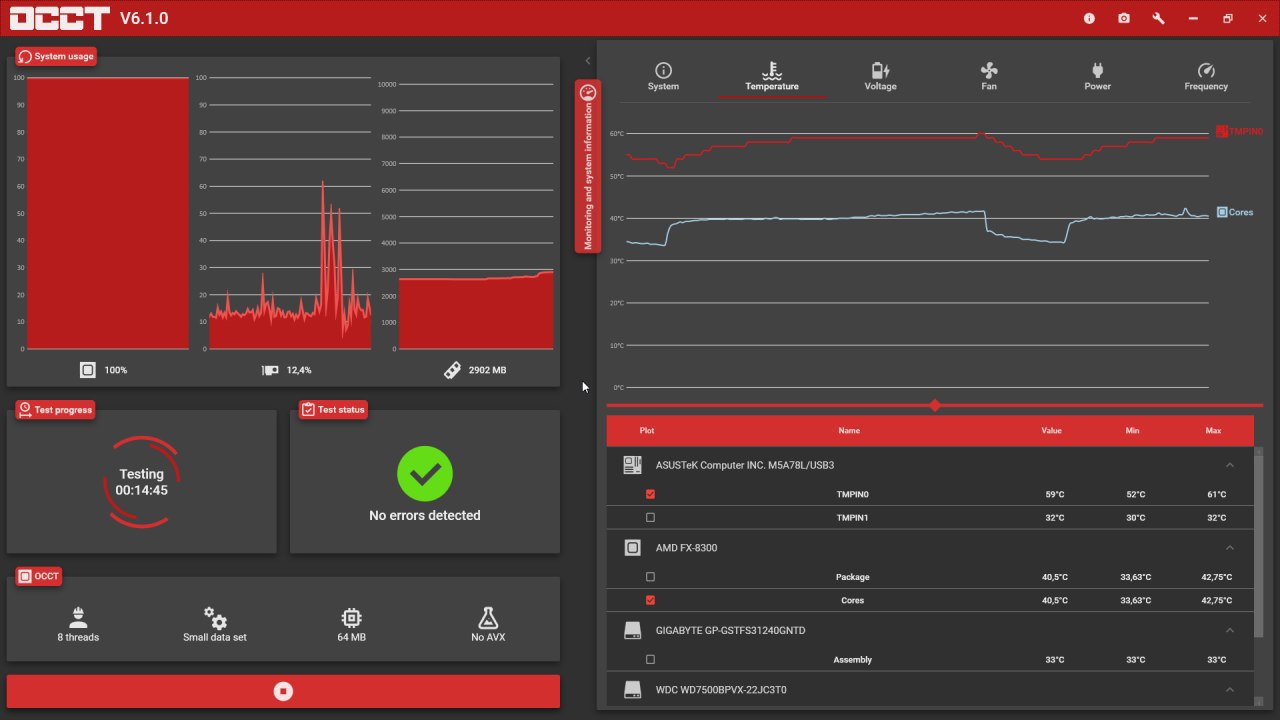Click the CPU usage icon below 100% graph
The width and height of the screenshot is (1280, 720).
tap(88, 370)
